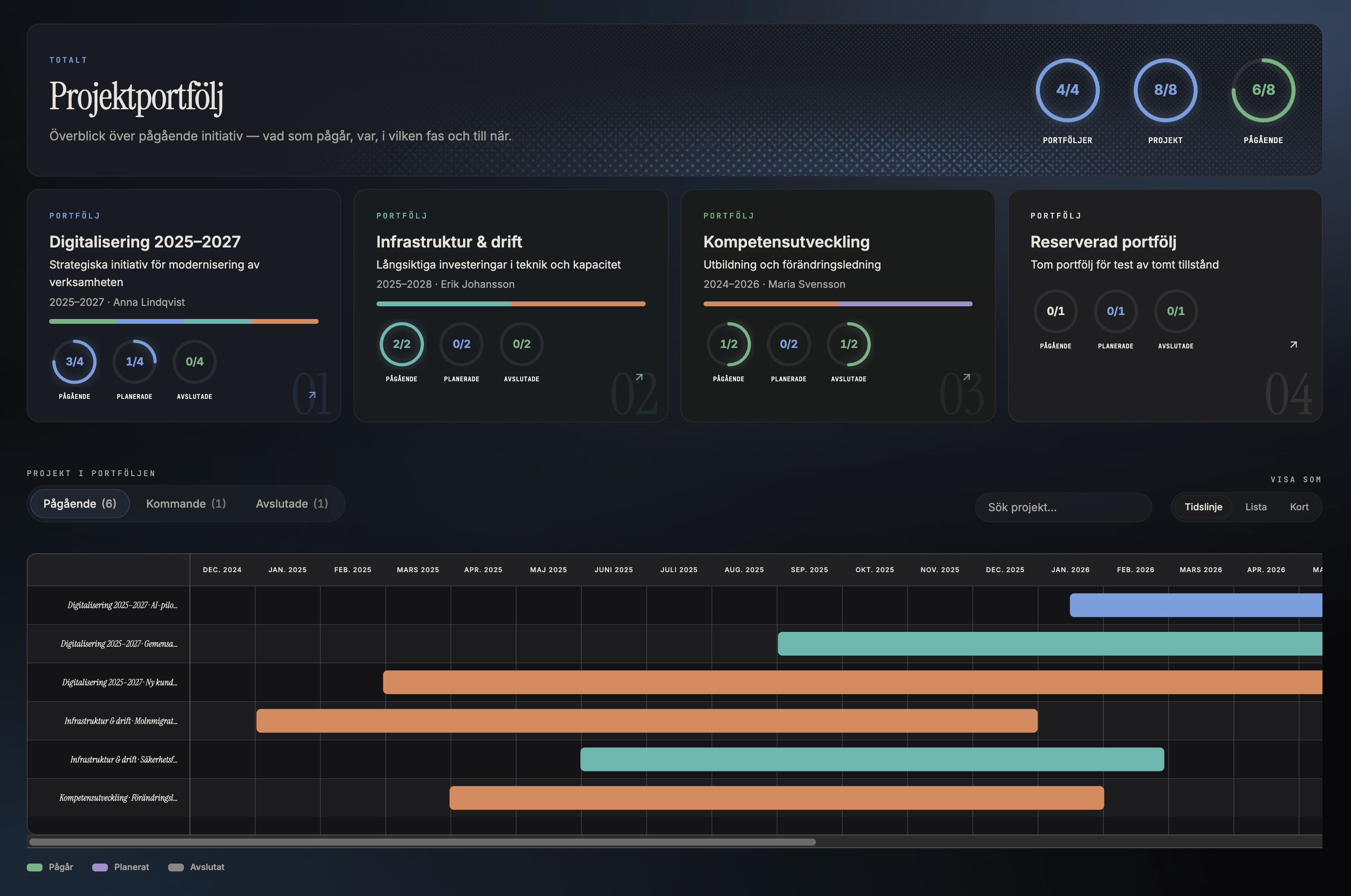Select the Kommande (1) tab
The height and width of the screenshot is (896, 1351).
(x=186, y=503)
